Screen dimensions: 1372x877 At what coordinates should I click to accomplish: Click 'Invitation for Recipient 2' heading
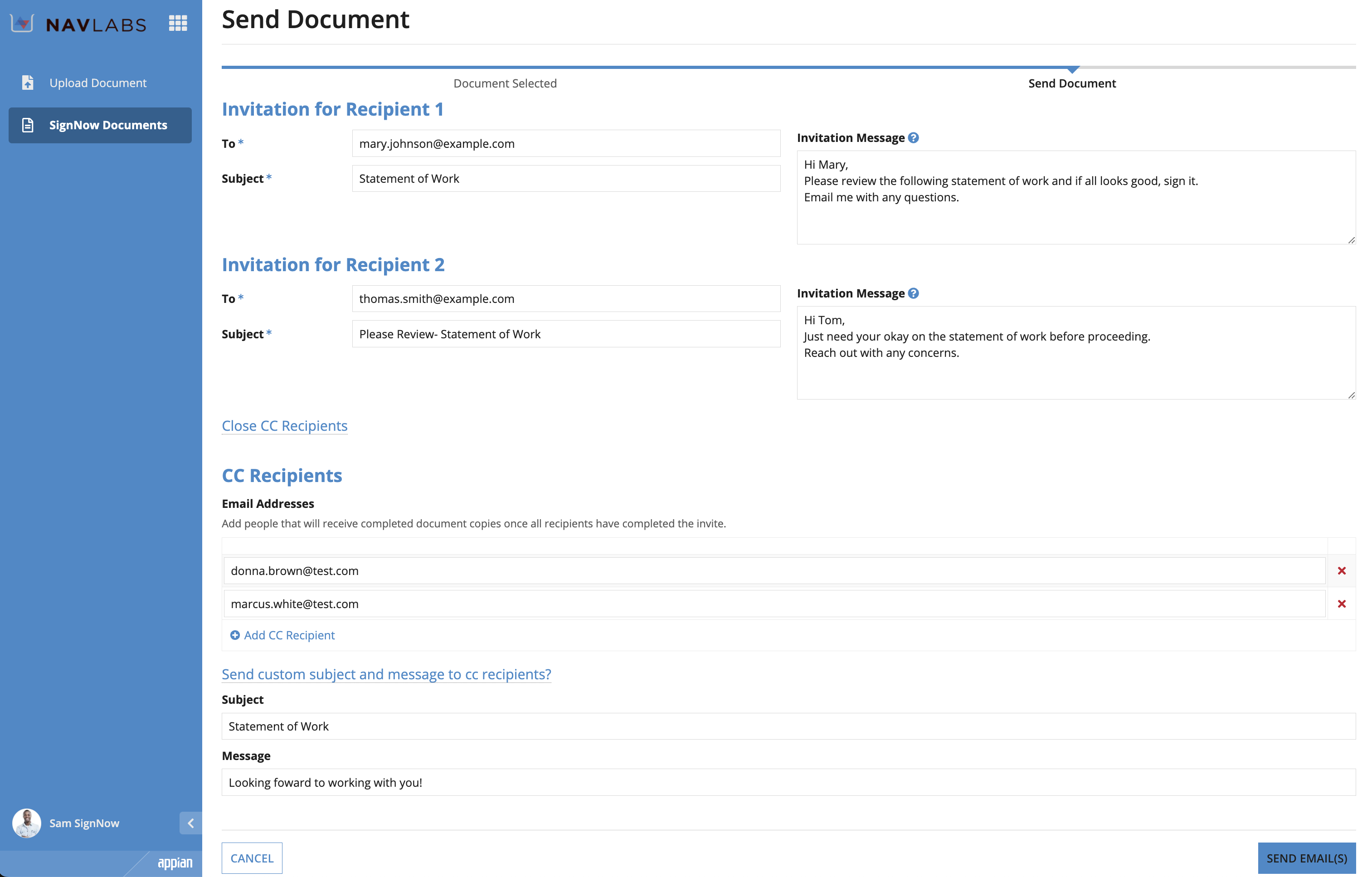333,265
